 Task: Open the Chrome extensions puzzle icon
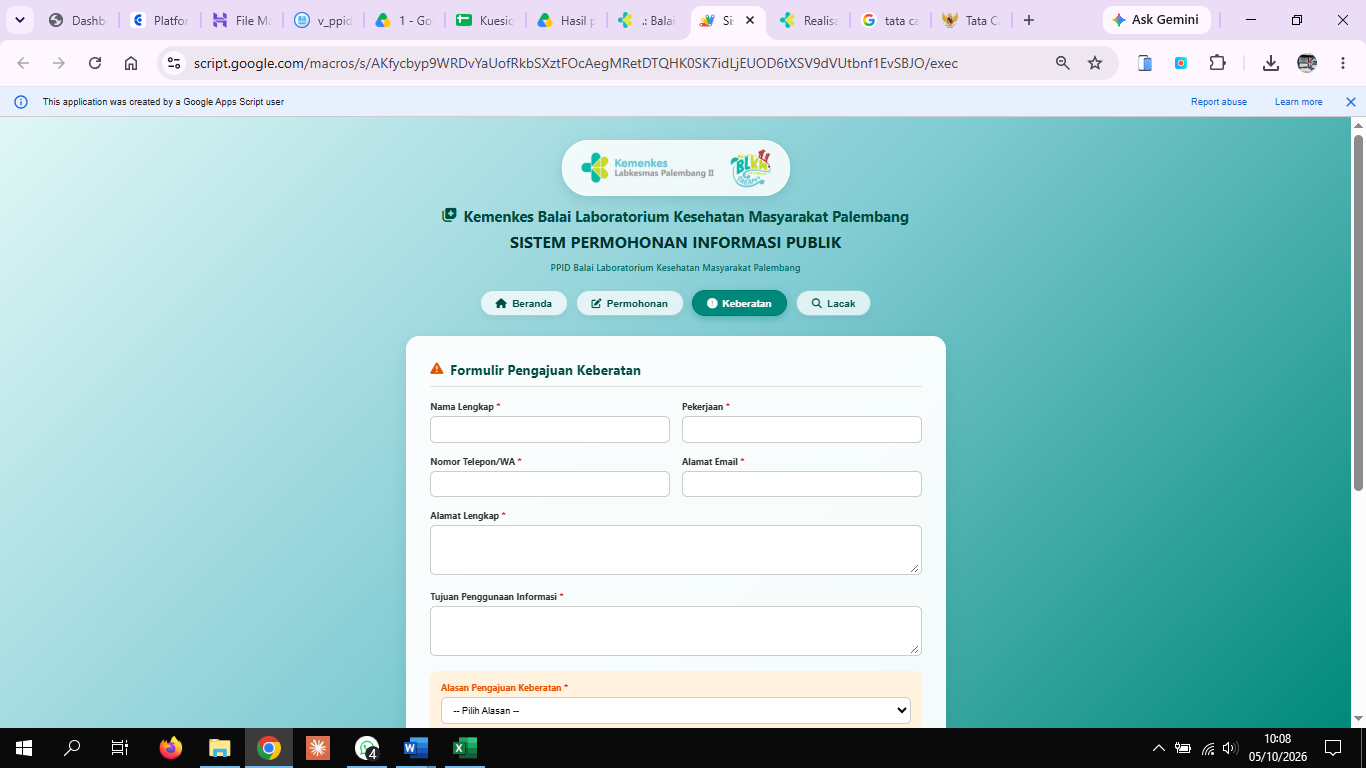point(1217,63)
